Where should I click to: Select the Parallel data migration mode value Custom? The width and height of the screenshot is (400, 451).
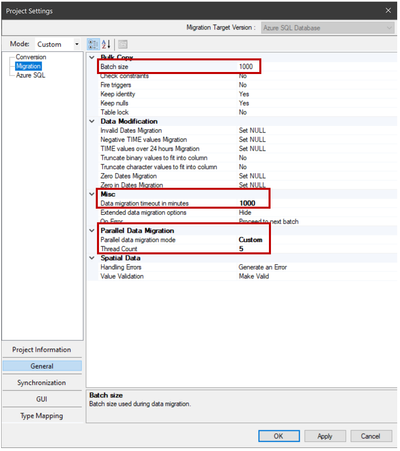[x=250, y=240]
